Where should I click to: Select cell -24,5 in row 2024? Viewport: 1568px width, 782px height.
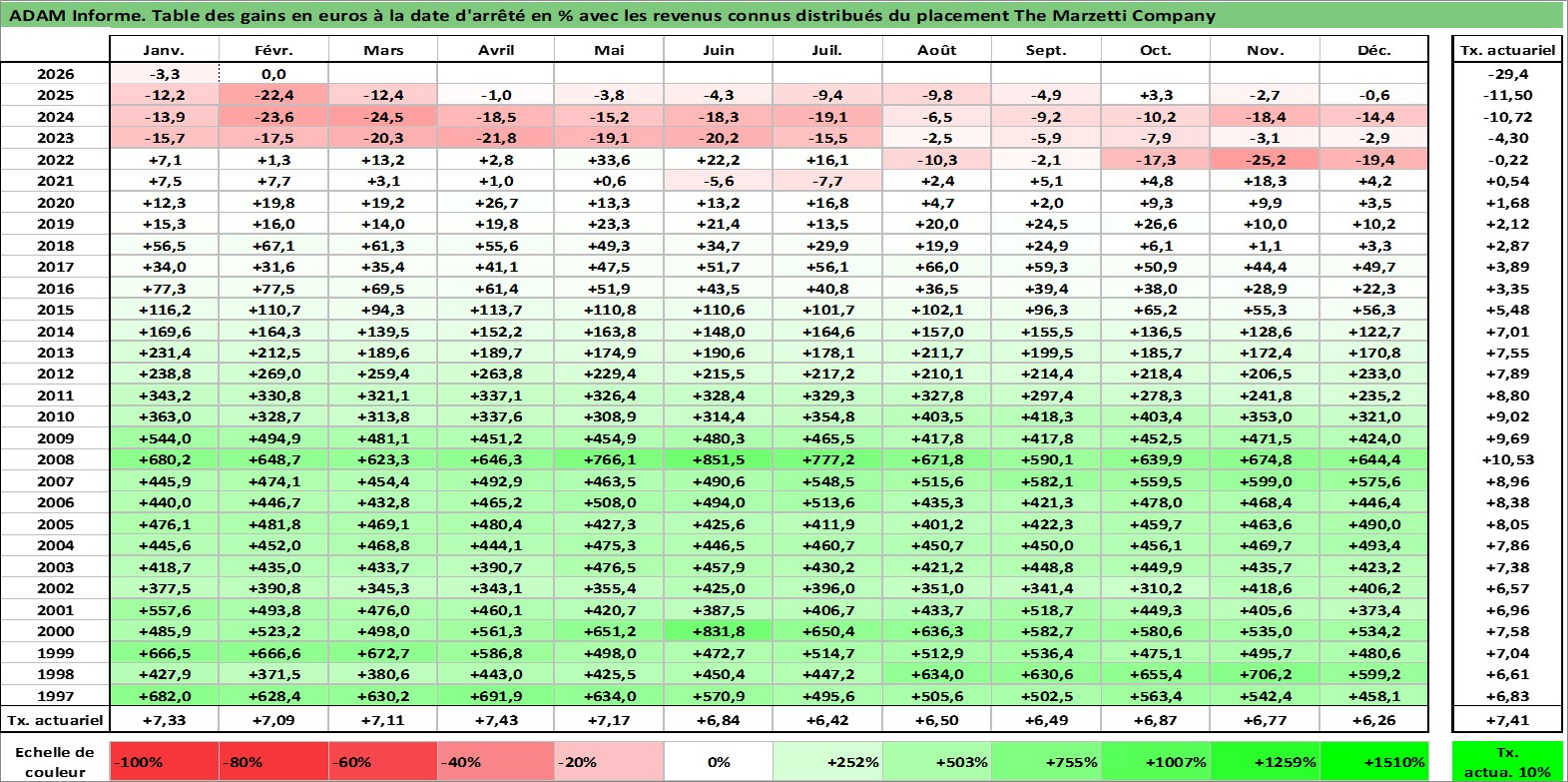[383, 117]
